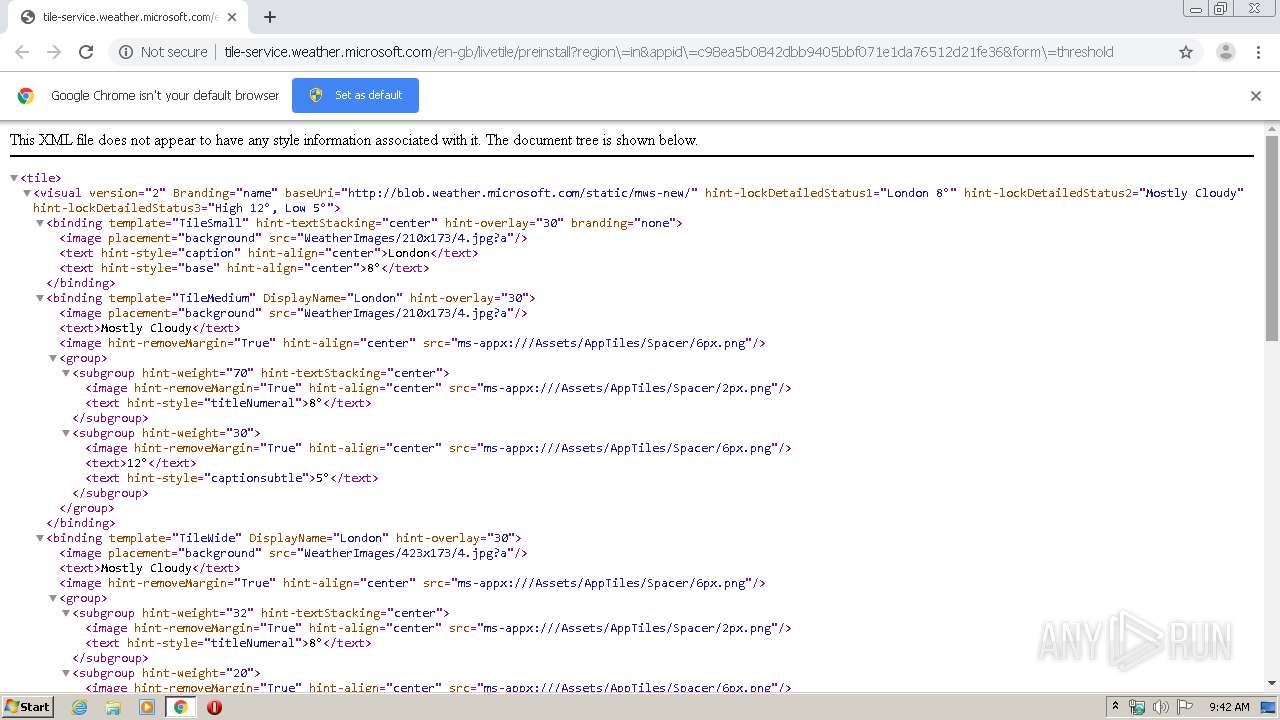Open the Chrome profile avatar
Image resolution: width=1280 pixels, height=720 pixels.
point(1225,52)
